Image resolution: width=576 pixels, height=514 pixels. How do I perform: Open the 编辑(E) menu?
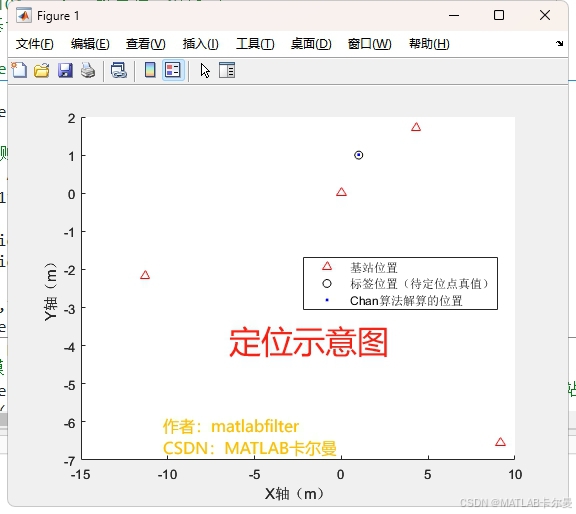coord(90,44)
